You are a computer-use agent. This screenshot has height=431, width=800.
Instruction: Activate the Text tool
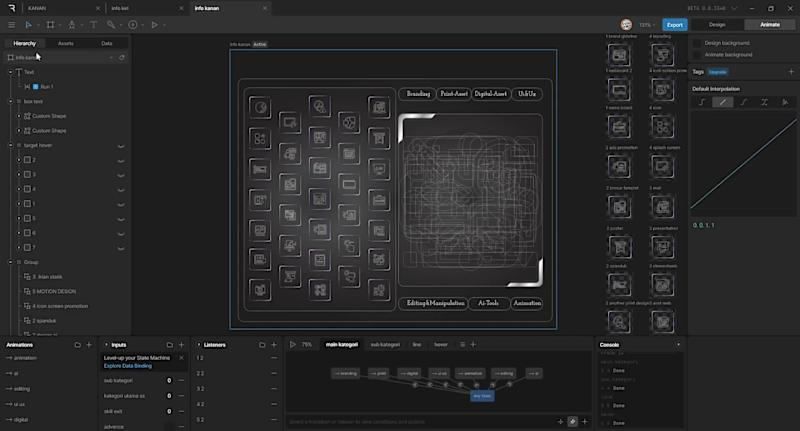(93, 24)
